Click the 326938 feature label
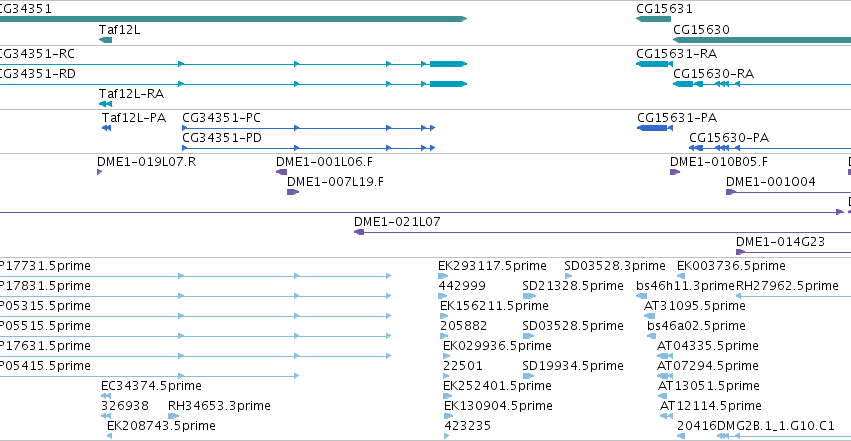Image resolution: width=851 pixels, height=441 pixels. [125, 406]
